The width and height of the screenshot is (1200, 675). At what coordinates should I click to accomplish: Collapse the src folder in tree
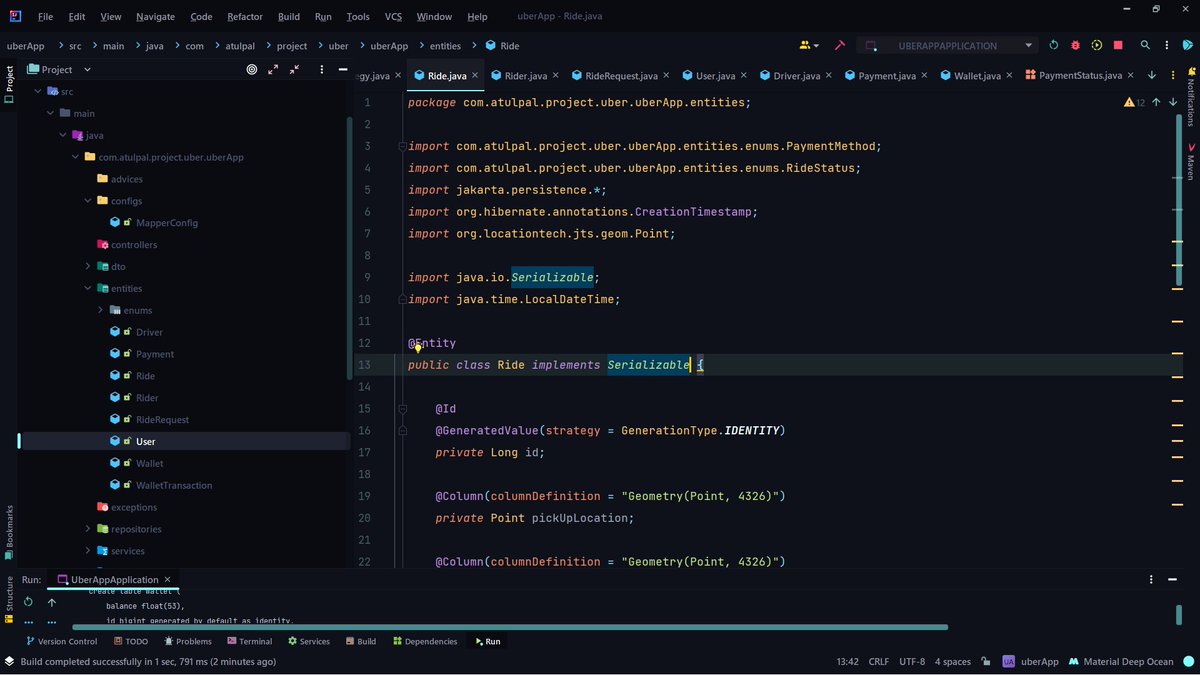coord(39,91)
